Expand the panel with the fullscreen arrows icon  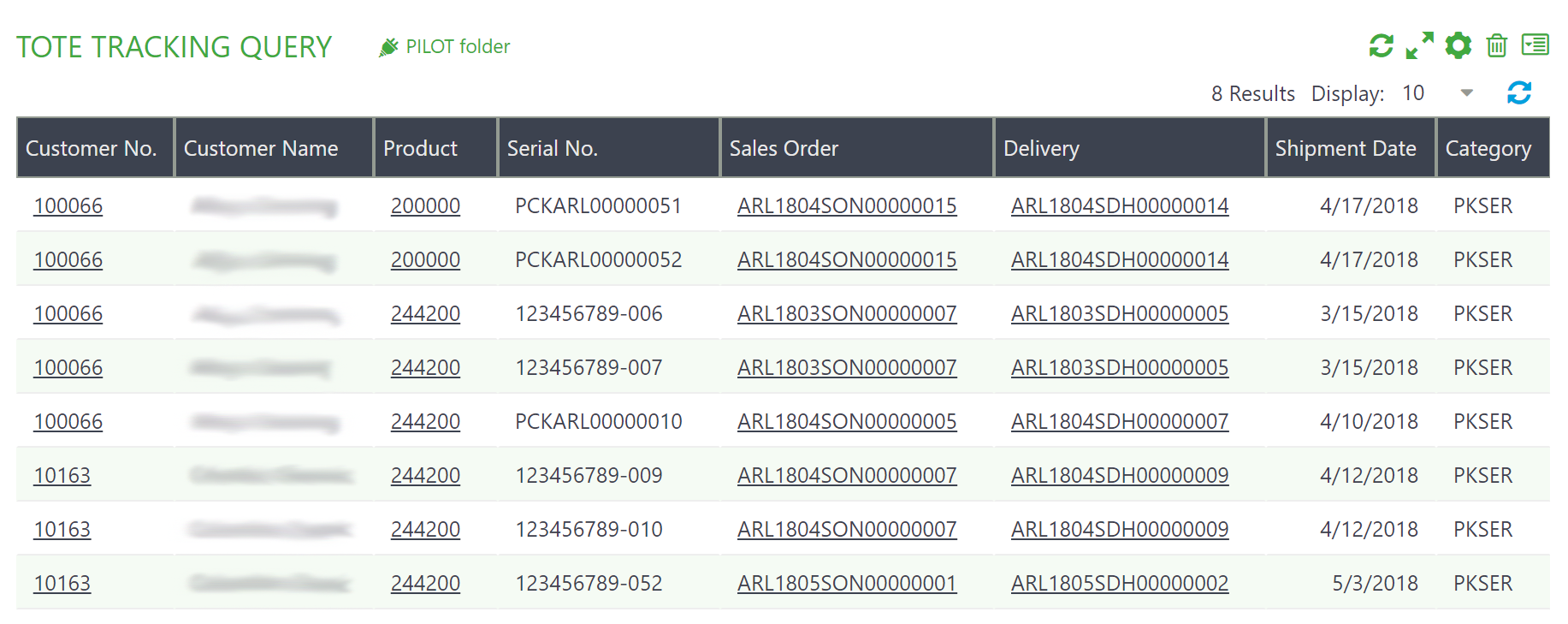click(x=1420, y=45)
